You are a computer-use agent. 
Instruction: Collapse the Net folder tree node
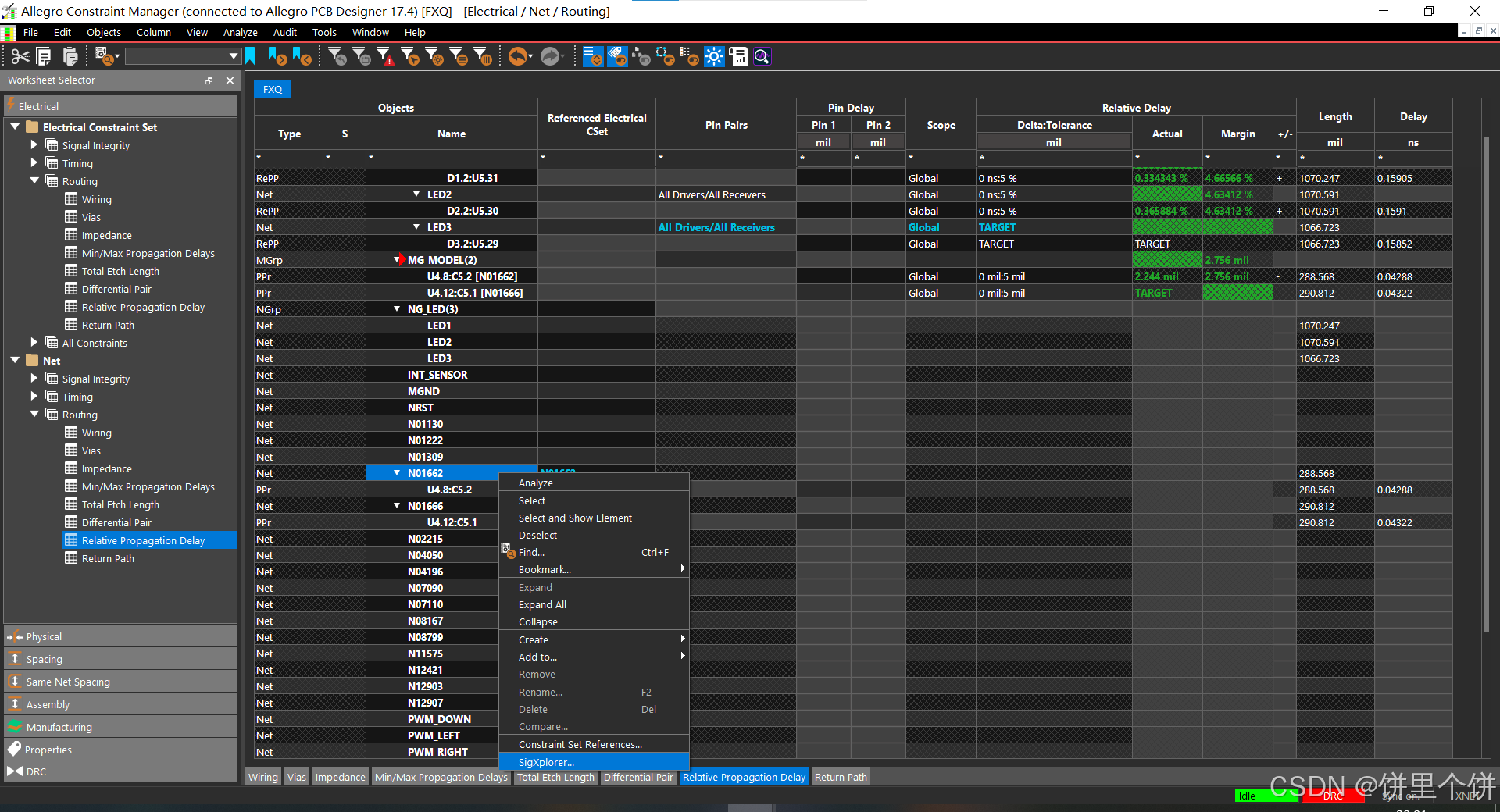(15, 360)
